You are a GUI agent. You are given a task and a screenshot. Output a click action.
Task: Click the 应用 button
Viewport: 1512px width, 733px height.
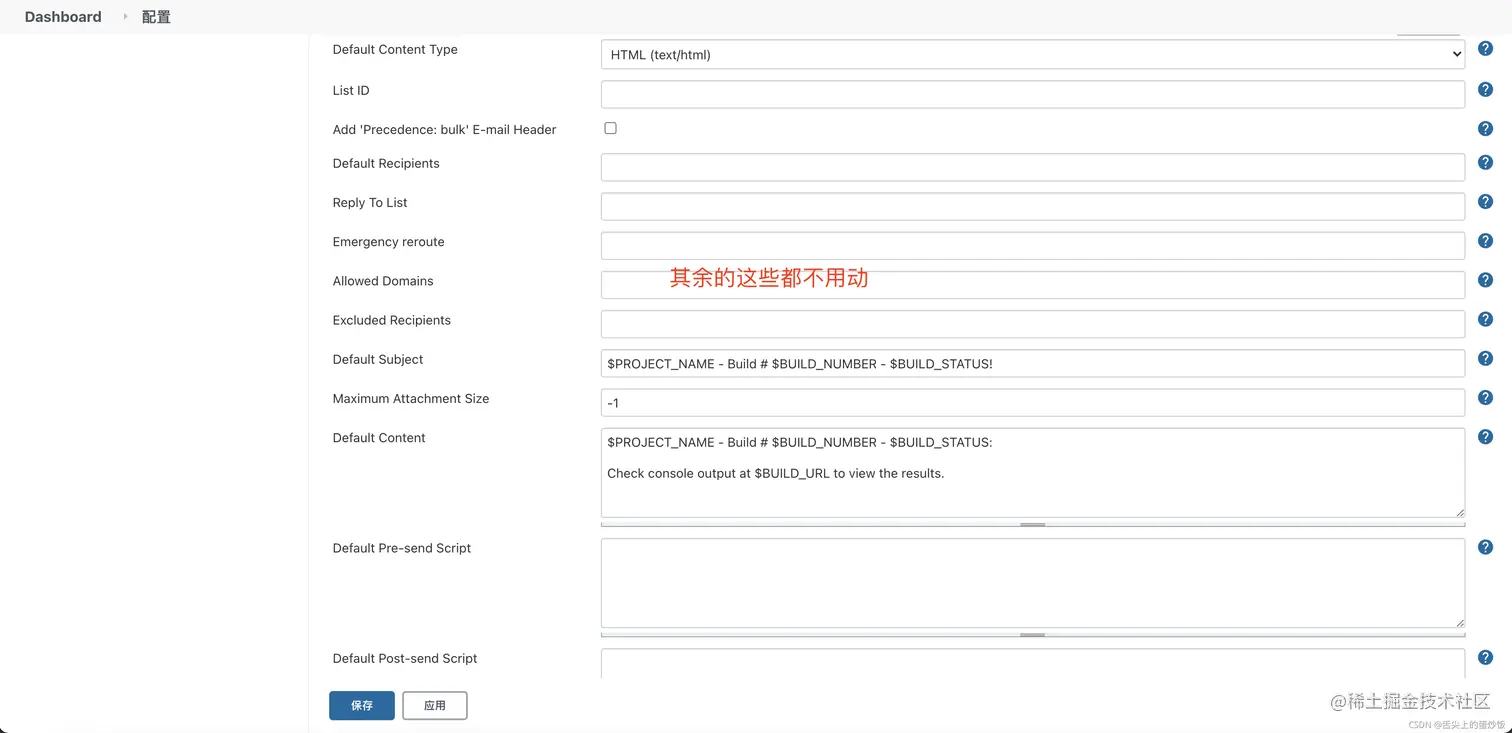pos(435,705)
